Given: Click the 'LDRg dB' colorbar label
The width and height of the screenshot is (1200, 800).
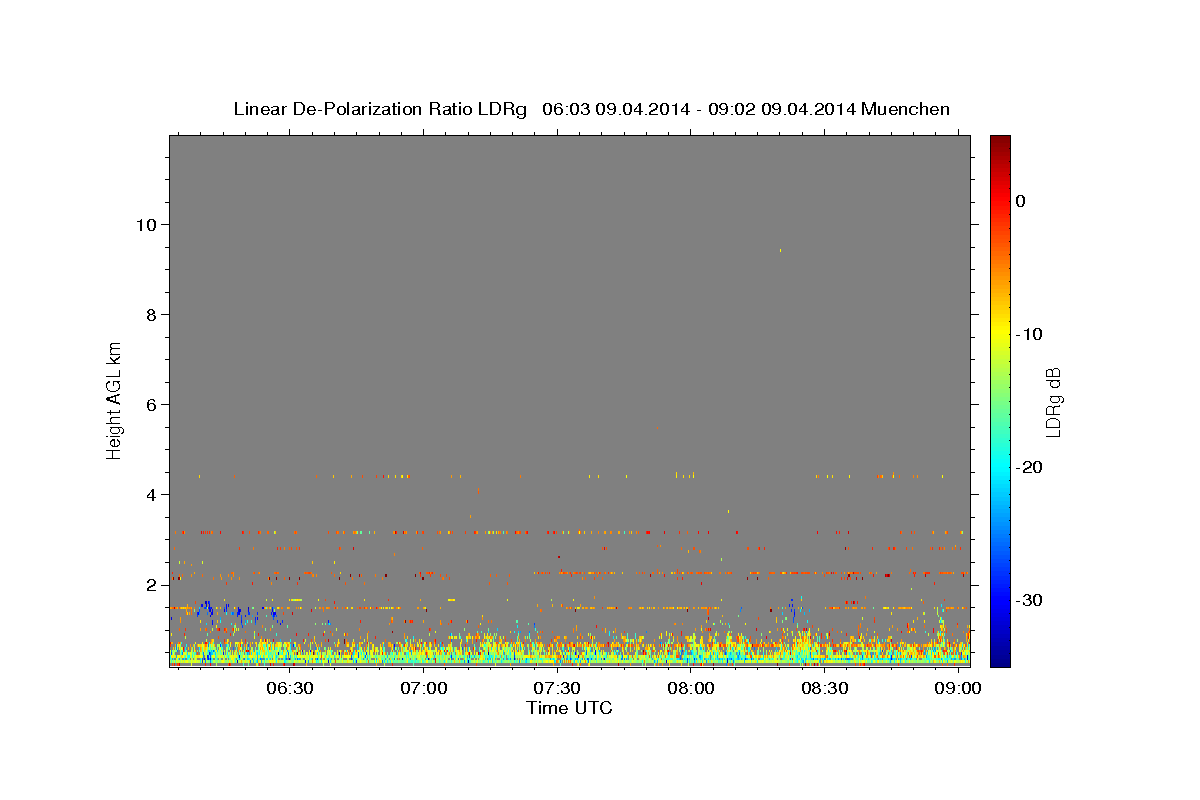Looking at the screenshot, I should (x=1052, y=402).
